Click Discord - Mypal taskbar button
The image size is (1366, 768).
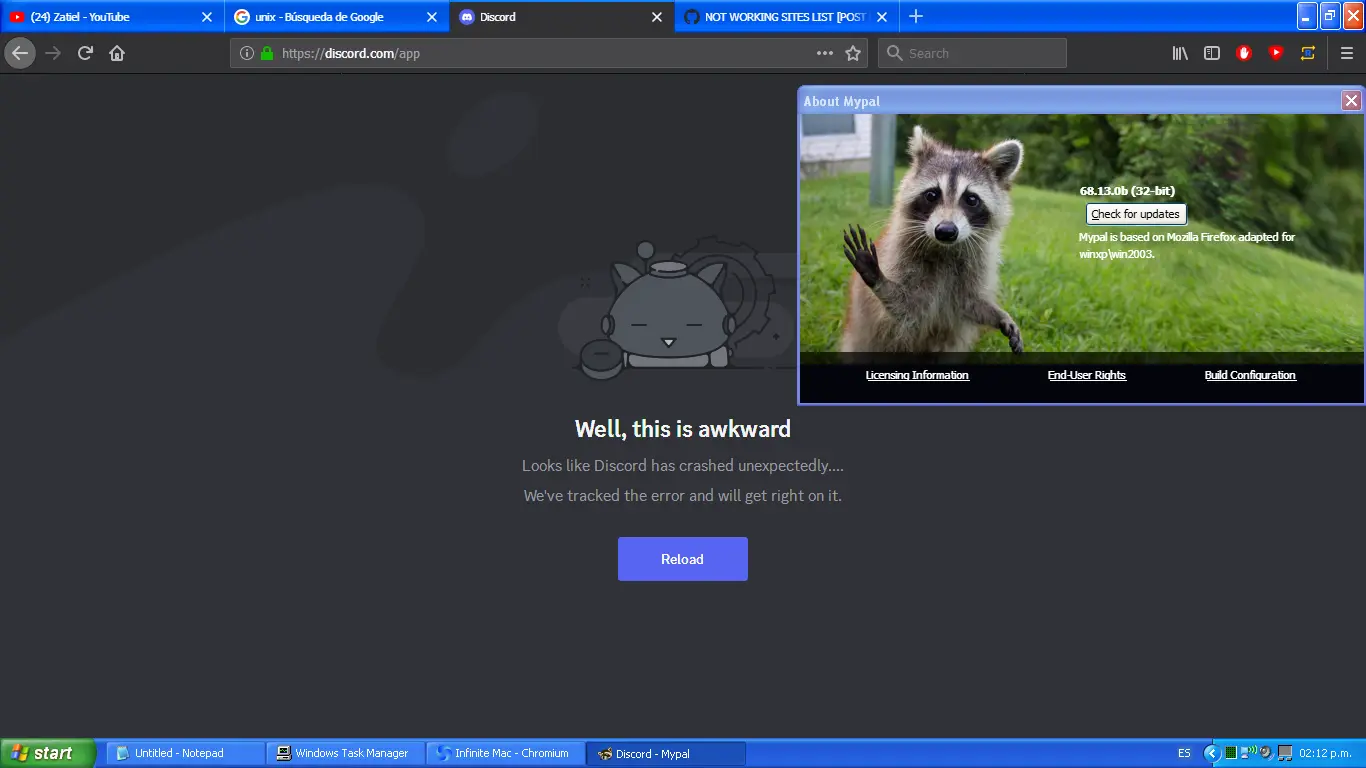(665, 753)
